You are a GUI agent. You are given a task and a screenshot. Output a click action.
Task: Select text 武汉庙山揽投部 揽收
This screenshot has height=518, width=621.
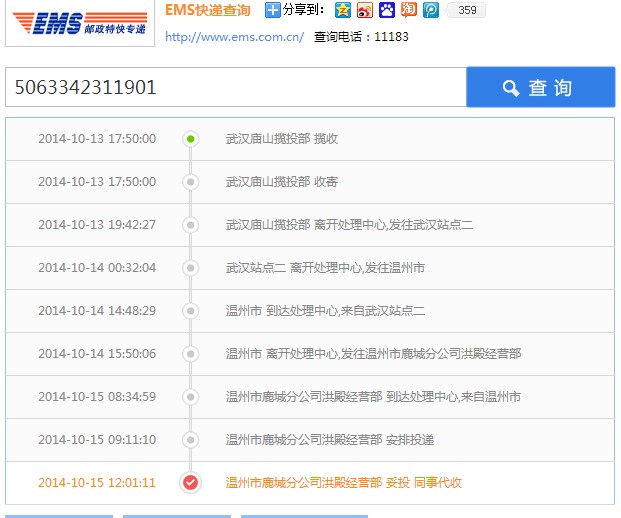(282, 139)
